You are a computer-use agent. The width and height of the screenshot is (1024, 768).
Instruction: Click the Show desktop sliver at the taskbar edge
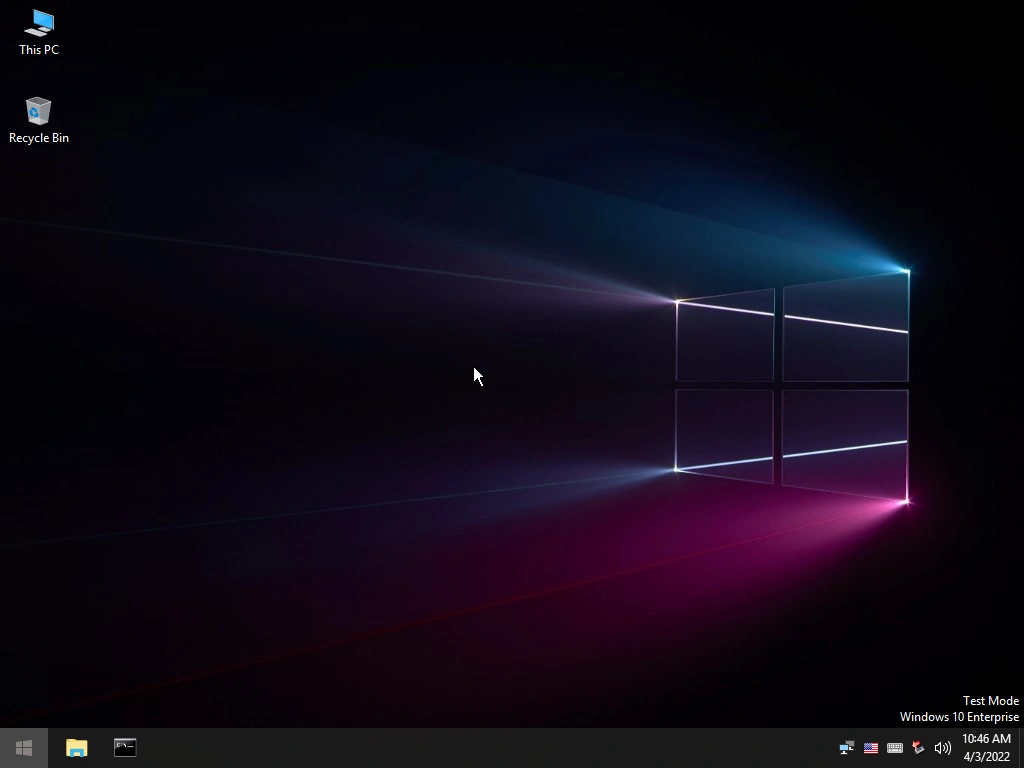[x=1021, y=748]
